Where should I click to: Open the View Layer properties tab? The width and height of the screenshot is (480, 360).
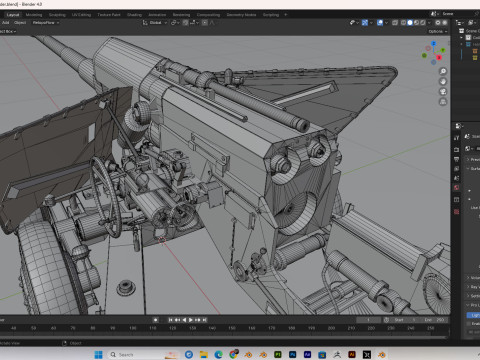point(457,169)
